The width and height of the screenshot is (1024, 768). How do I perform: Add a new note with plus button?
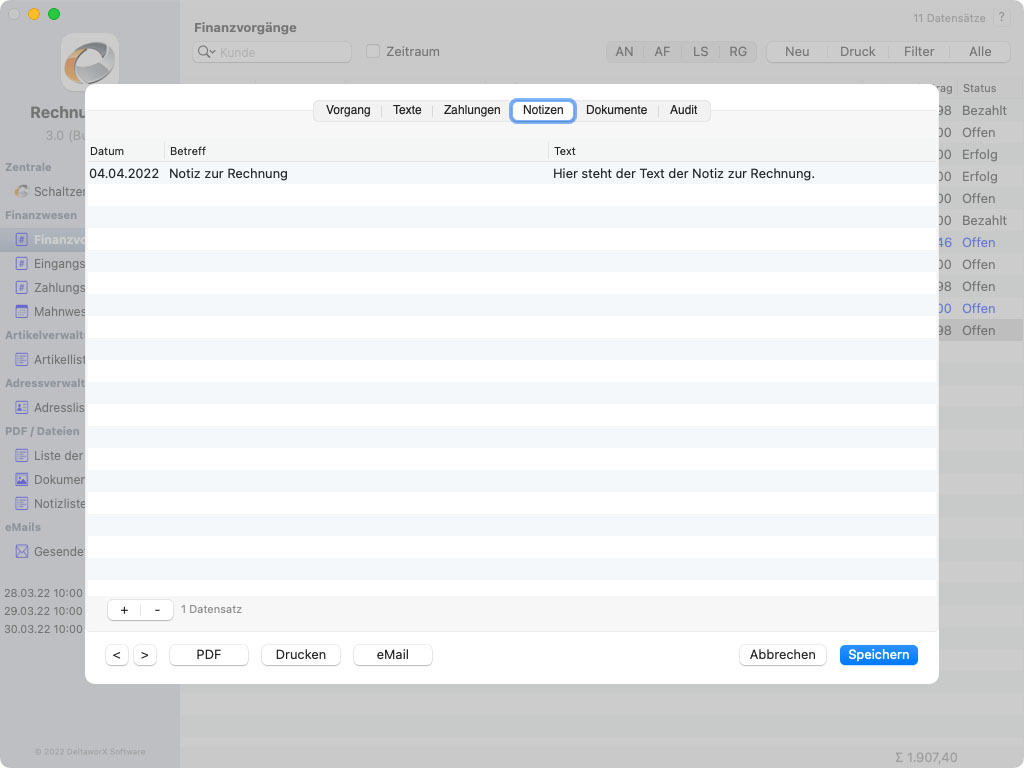[x=124, y=610]
